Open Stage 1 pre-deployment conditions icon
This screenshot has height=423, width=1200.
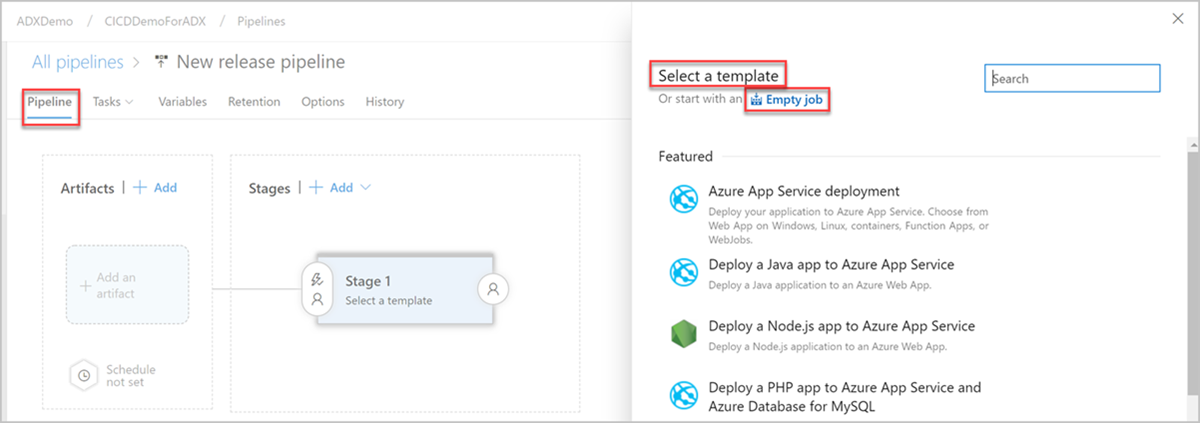coord(317,289)
